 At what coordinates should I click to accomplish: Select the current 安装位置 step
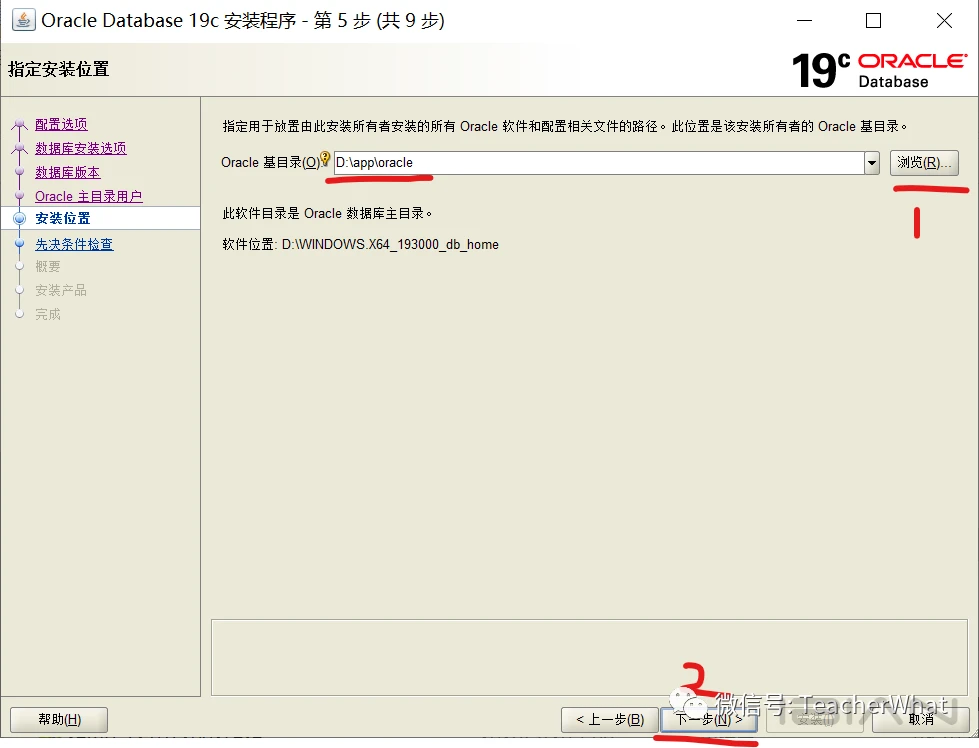click(62, 219)
